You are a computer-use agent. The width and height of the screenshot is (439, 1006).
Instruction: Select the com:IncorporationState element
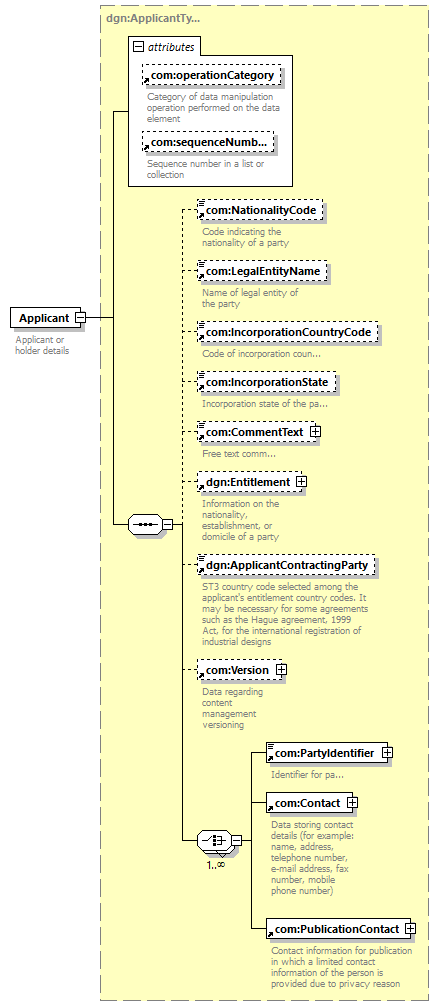[x=266, y=382]
